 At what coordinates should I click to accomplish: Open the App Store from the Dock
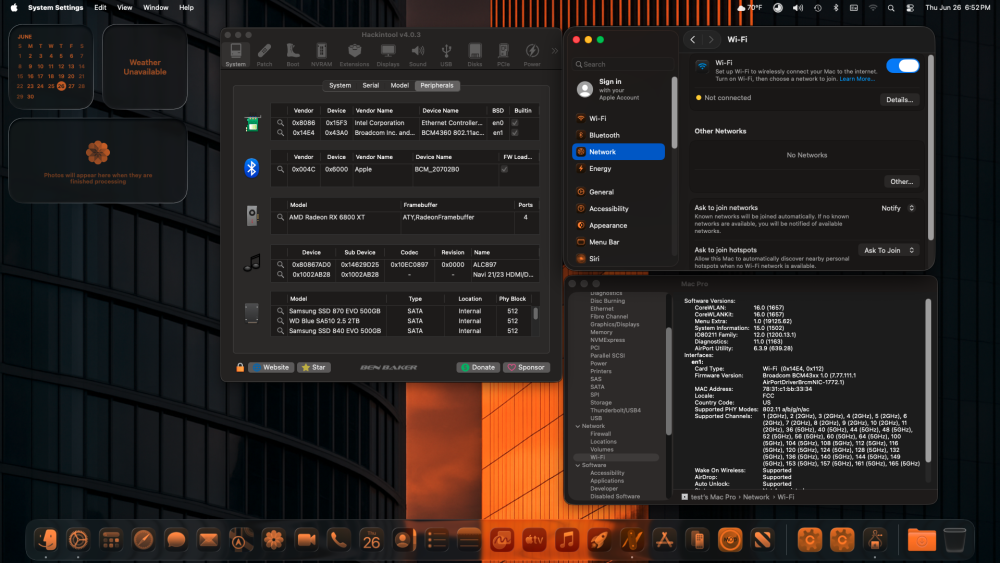[x=664, y=540]
